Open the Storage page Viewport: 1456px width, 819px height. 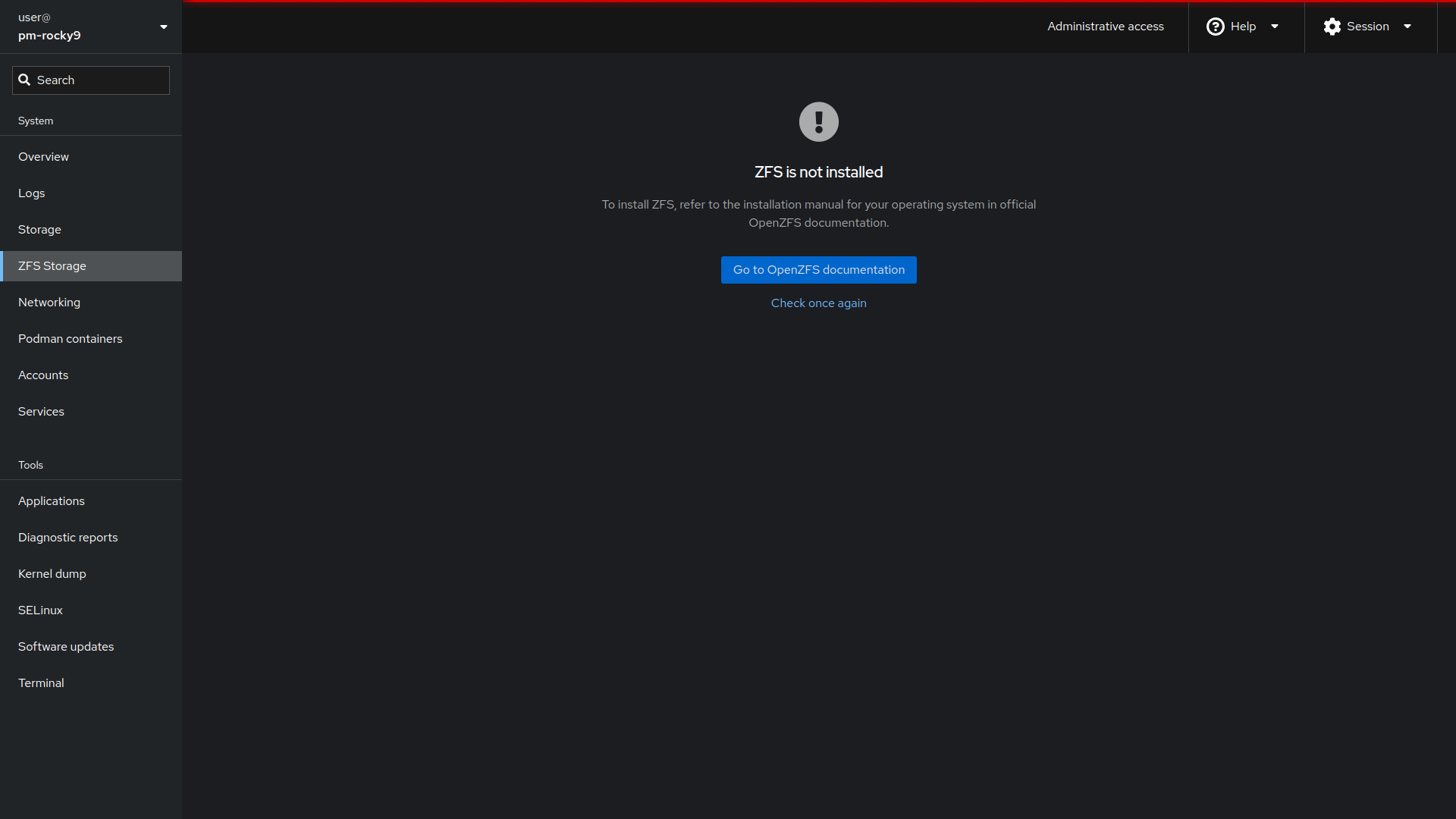[91, 230]
